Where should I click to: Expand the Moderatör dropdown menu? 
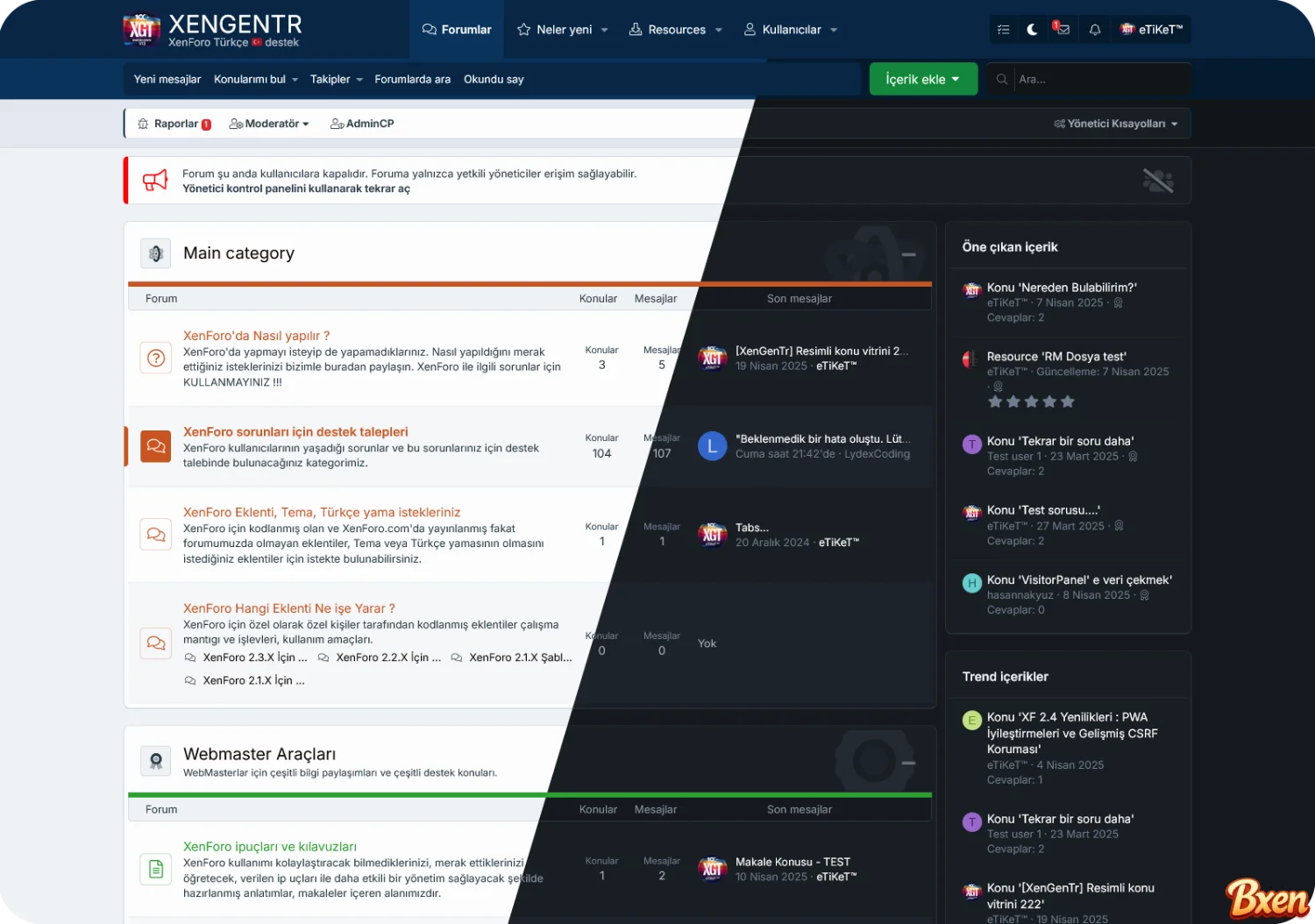[x=270, y=124]
